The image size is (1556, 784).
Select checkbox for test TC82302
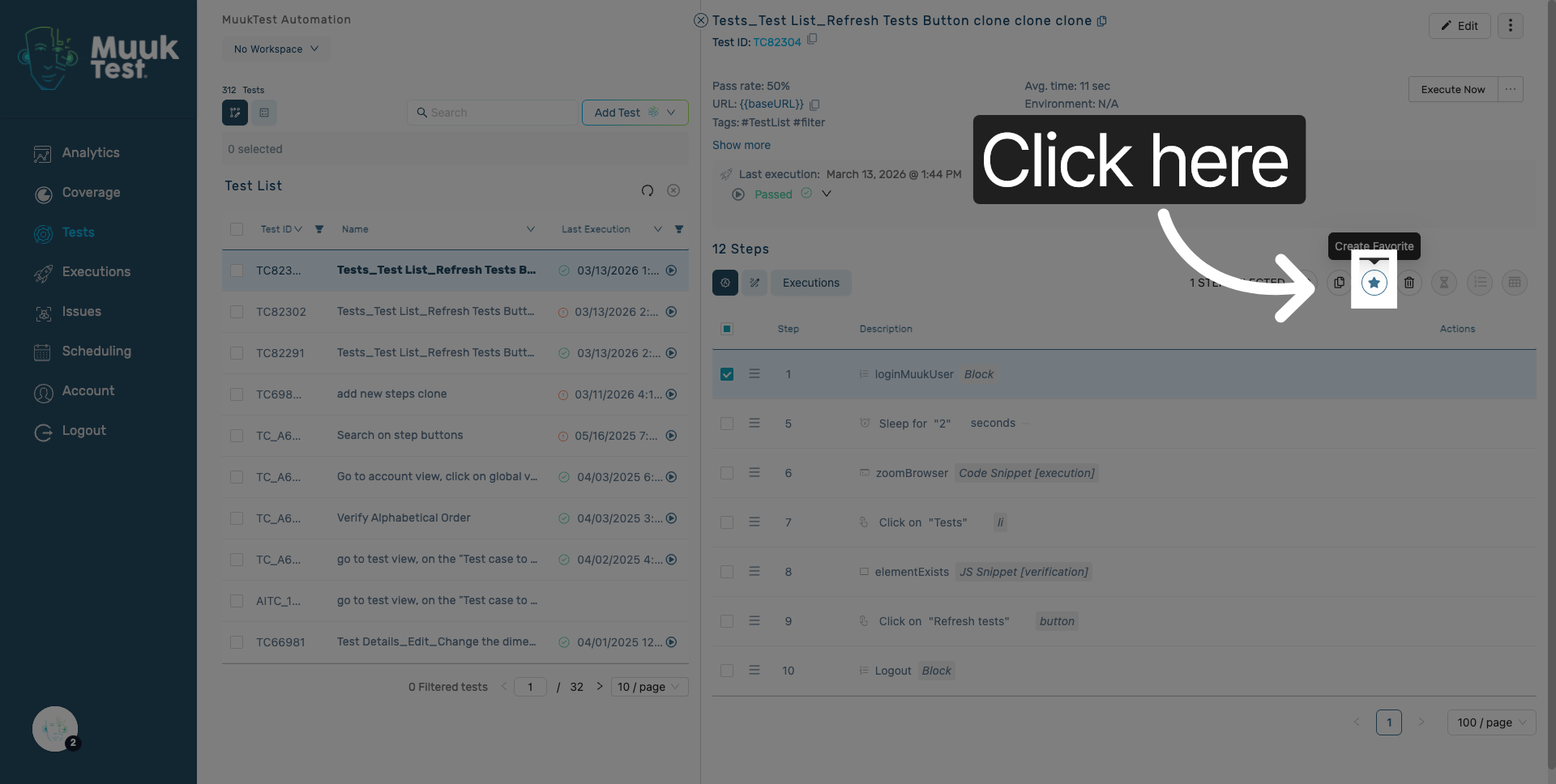point(237,312)
